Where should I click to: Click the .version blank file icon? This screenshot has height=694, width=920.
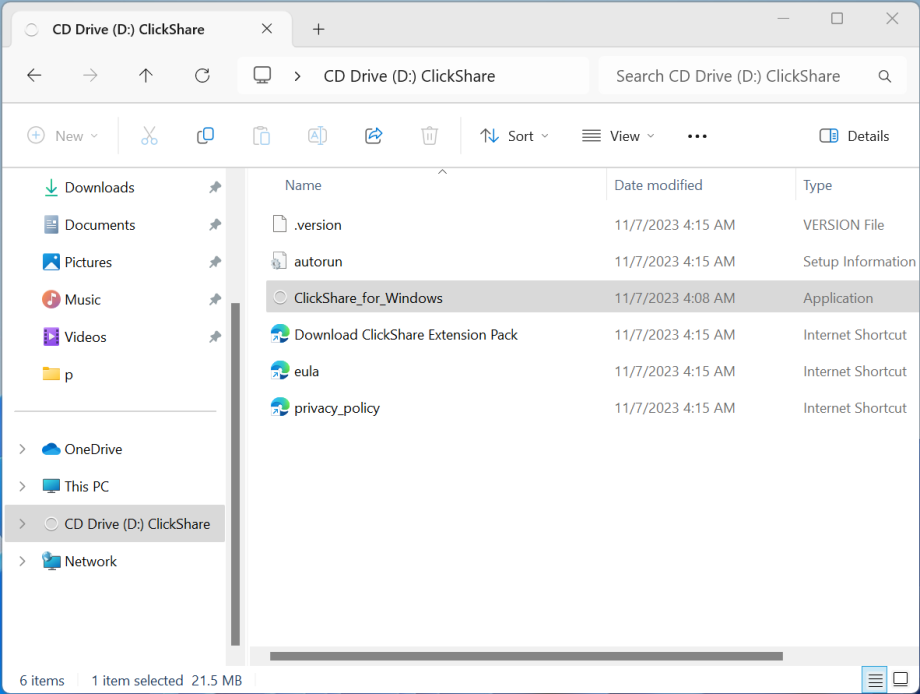[280, 224]
